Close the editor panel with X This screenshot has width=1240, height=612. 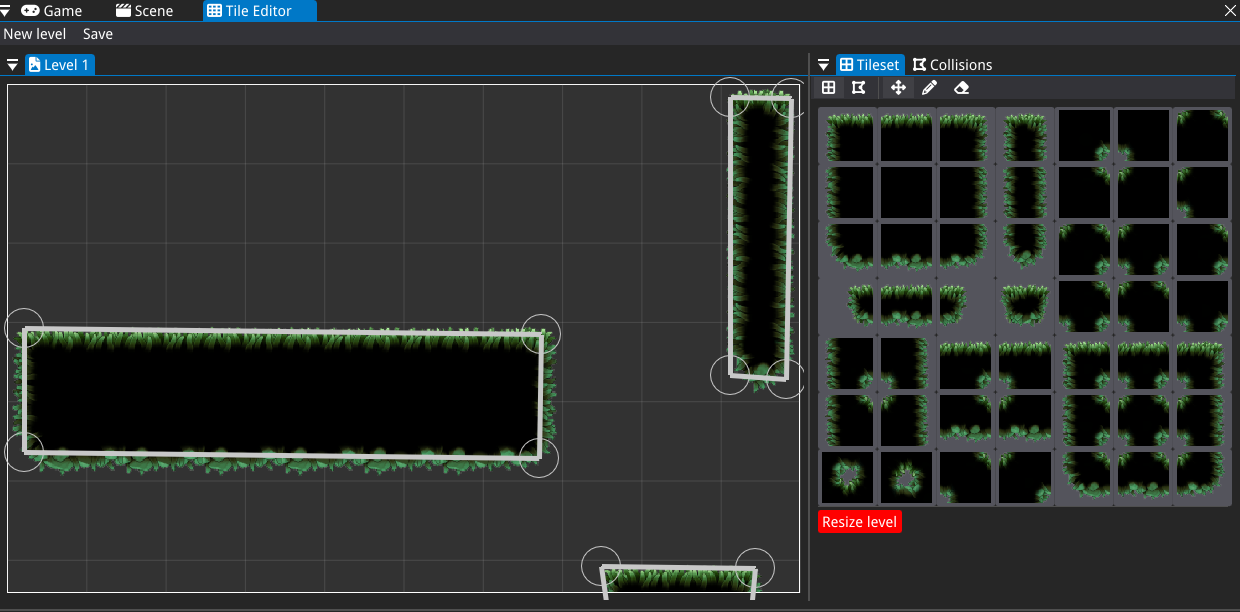click(x=1230, y=11)
